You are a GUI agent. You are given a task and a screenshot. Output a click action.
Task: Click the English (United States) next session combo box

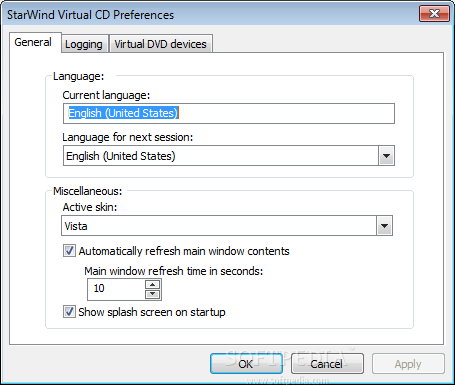[229, 156]
